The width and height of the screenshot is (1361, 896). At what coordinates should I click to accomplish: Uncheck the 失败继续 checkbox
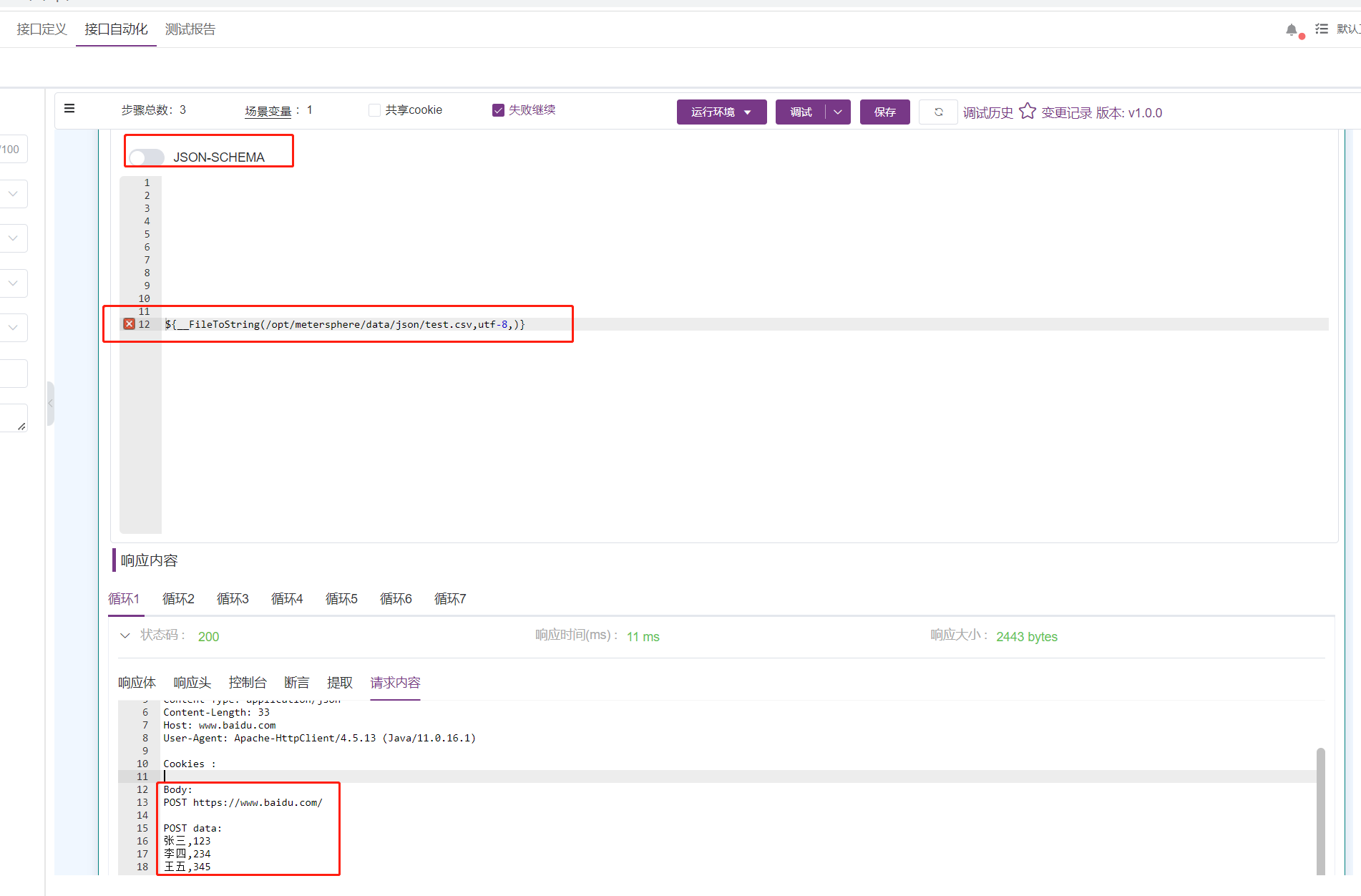498,110
